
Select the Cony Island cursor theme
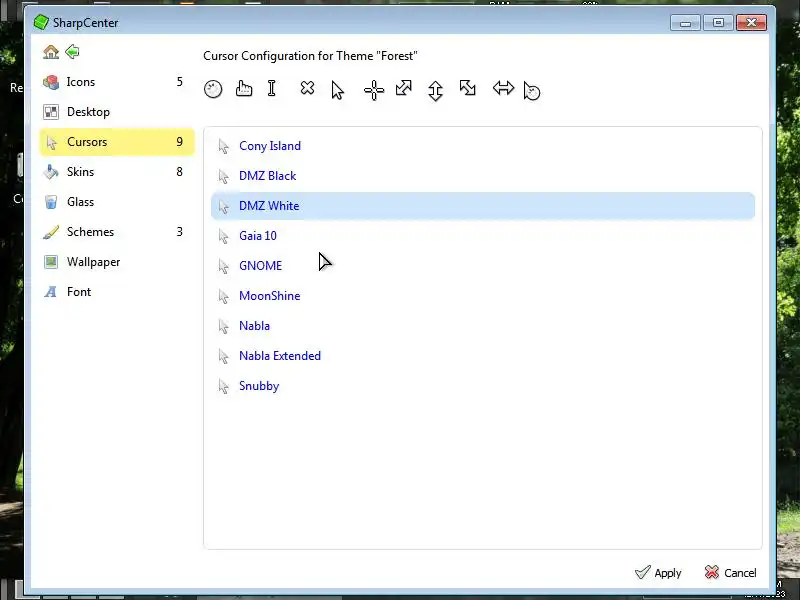(483, 146)
